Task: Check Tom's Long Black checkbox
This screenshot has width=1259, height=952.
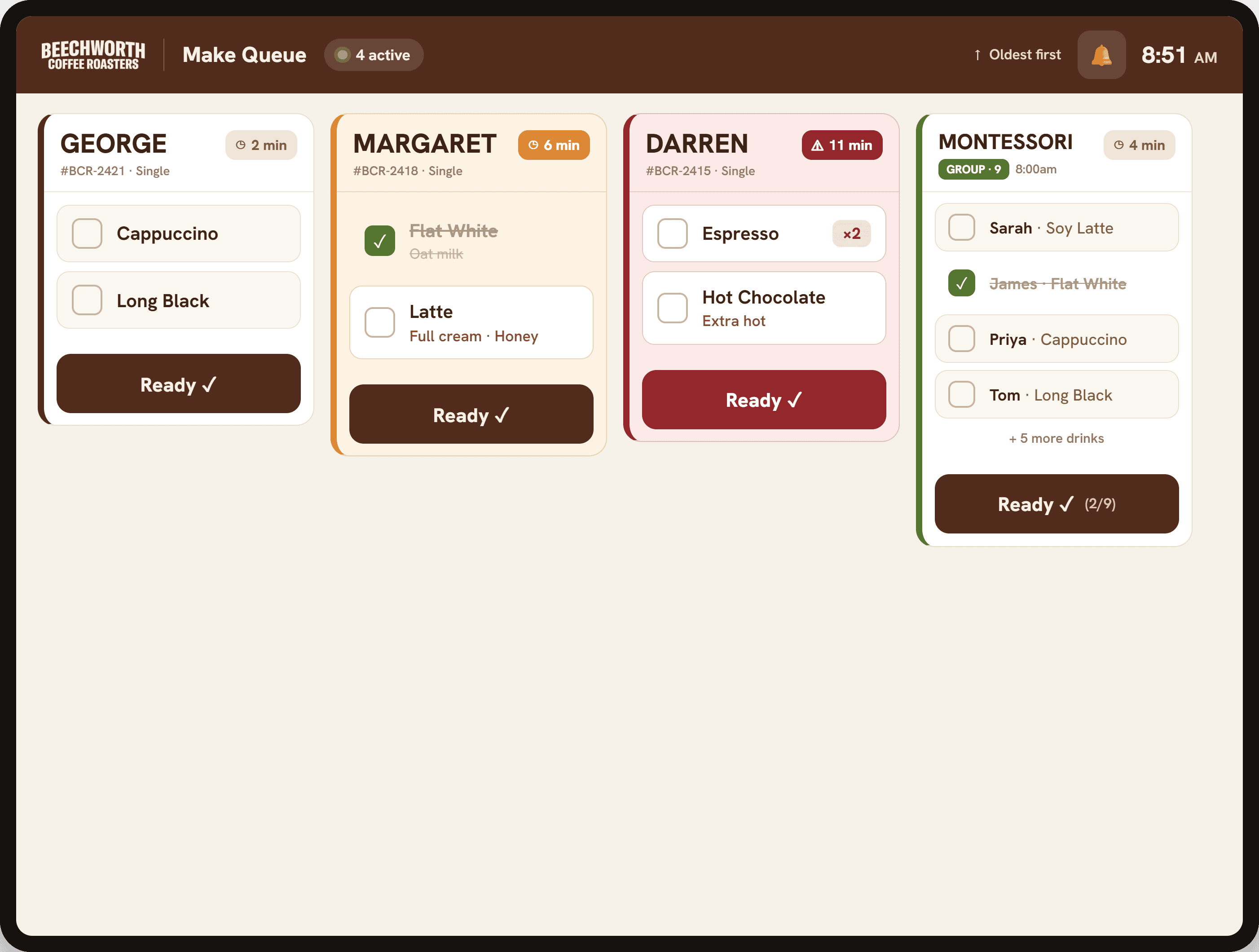Action: pyautogui.click(x=961, y=395)
